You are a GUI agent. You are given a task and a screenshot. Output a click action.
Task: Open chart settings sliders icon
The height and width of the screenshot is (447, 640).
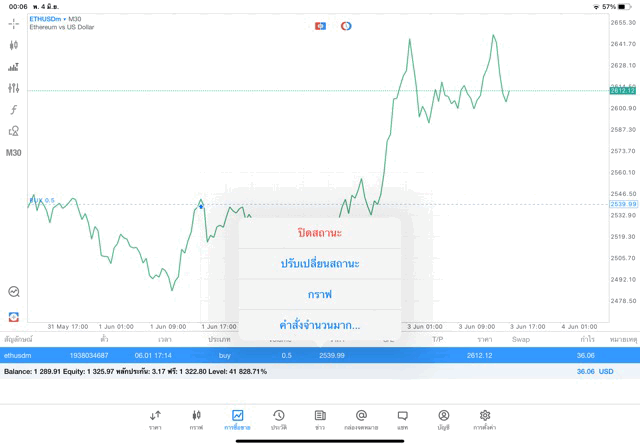14,88
